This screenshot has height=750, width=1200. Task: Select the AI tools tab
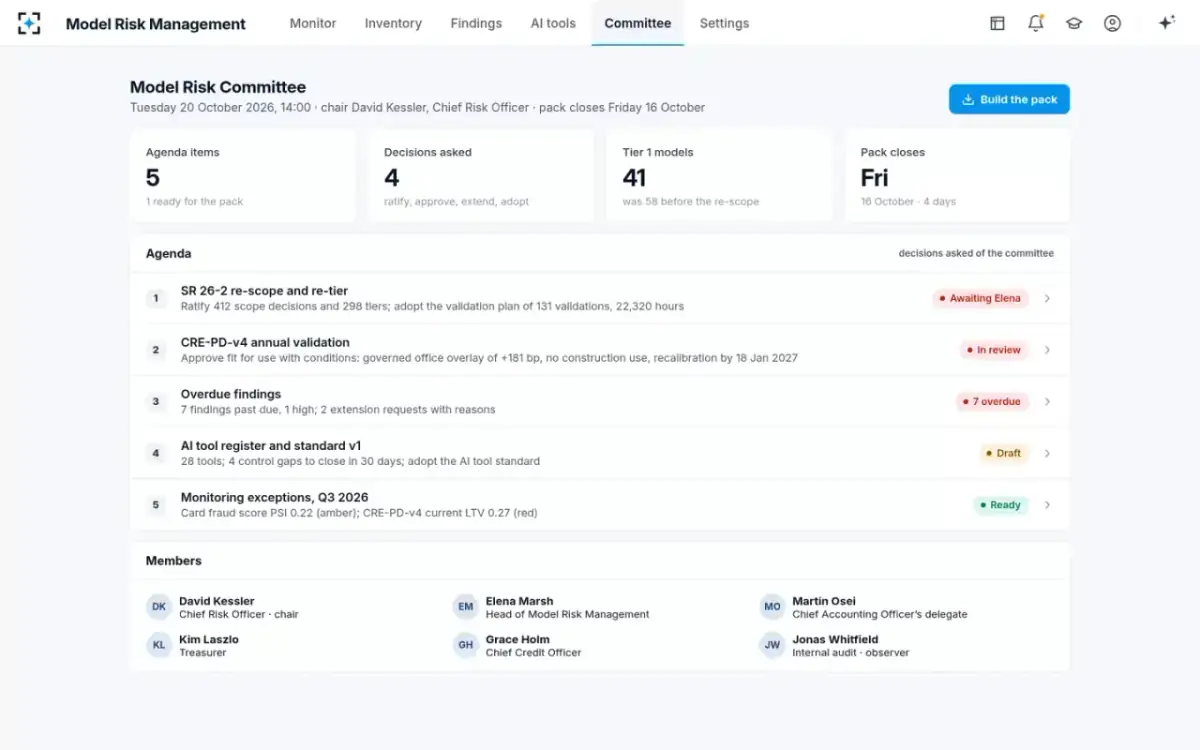tap(553, 23)
